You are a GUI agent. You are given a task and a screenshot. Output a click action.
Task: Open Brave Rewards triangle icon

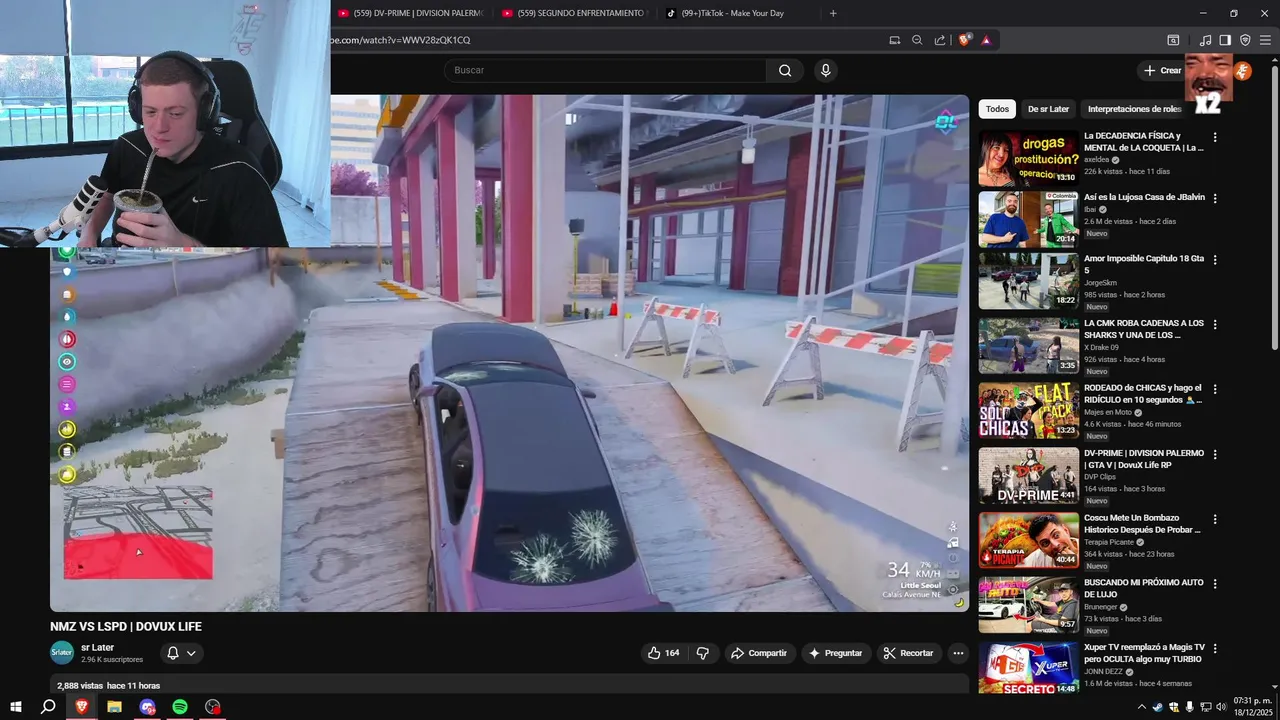coord(986,40)
